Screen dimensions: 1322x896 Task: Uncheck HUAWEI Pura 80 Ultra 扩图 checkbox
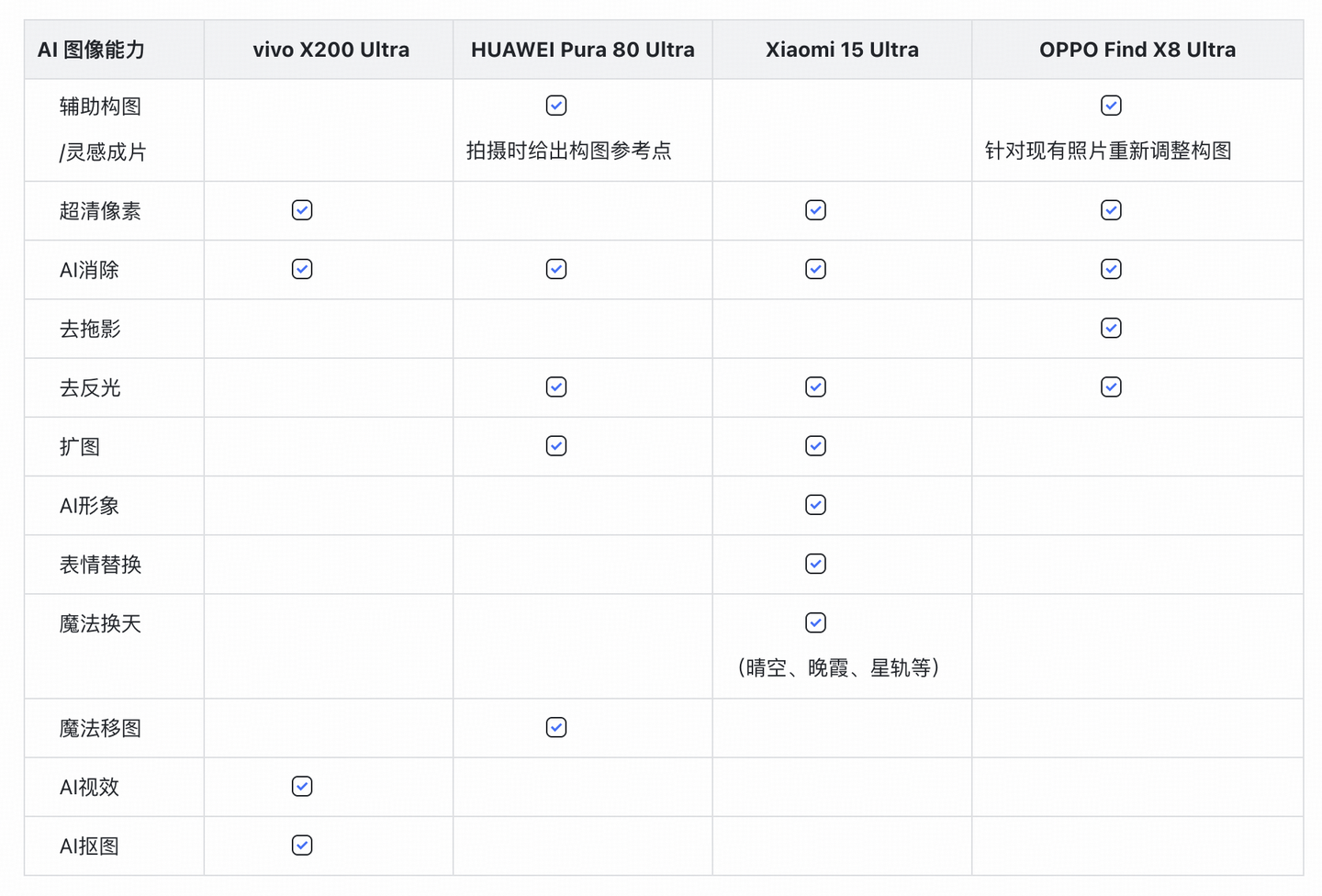(x=556, y=446)
